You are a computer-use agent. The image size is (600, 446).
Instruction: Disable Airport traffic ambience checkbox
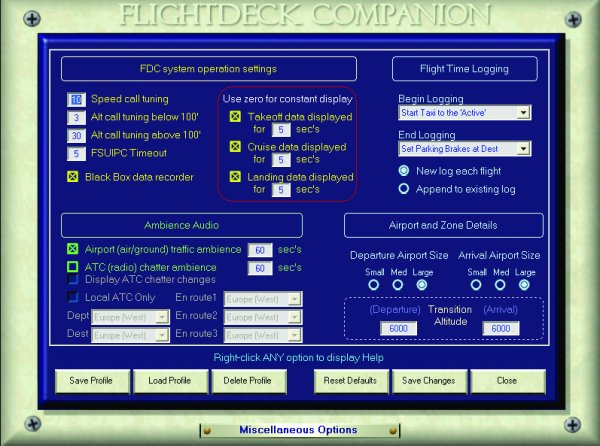pyautogui.click(x=73, y=249)
